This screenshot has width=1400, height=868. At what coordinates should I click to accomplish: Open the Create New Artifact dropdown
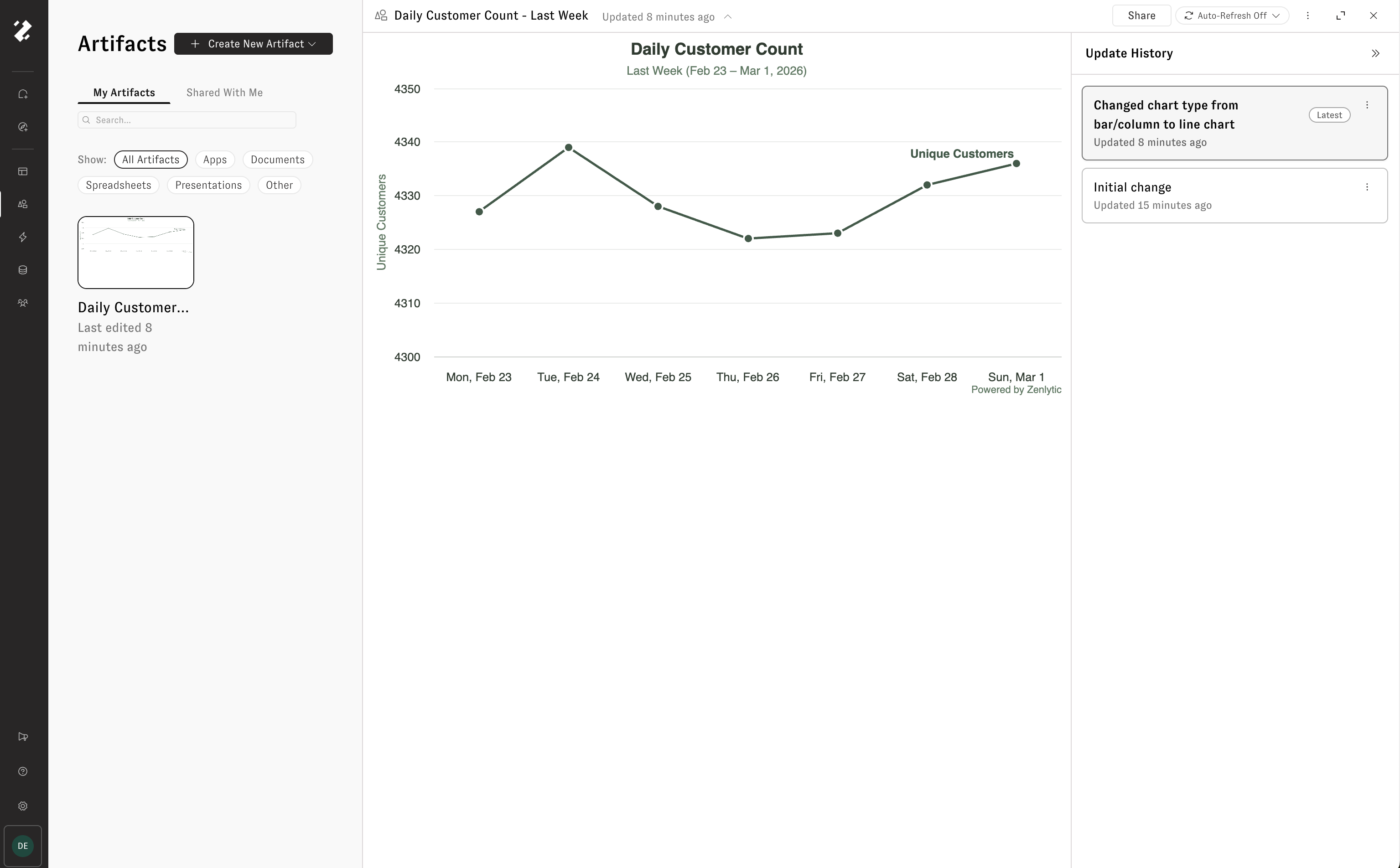point(253,44)
